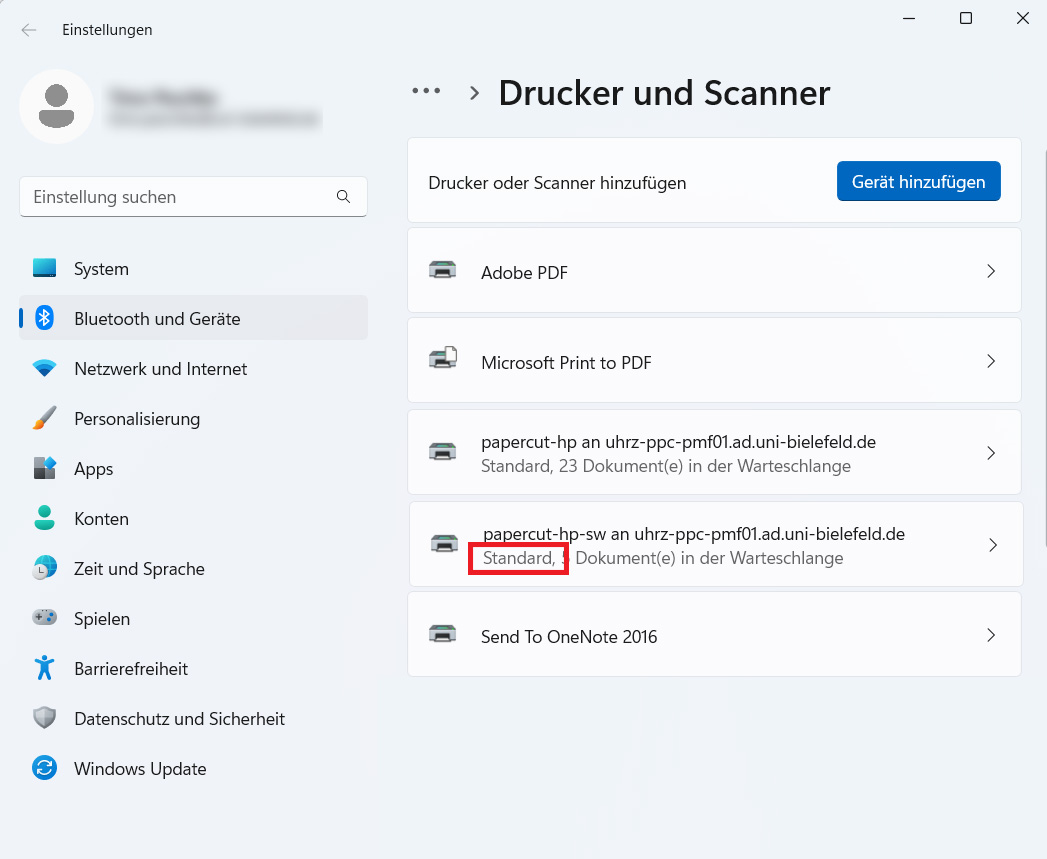Click the search magnifier icon

(x=343, y=196)
